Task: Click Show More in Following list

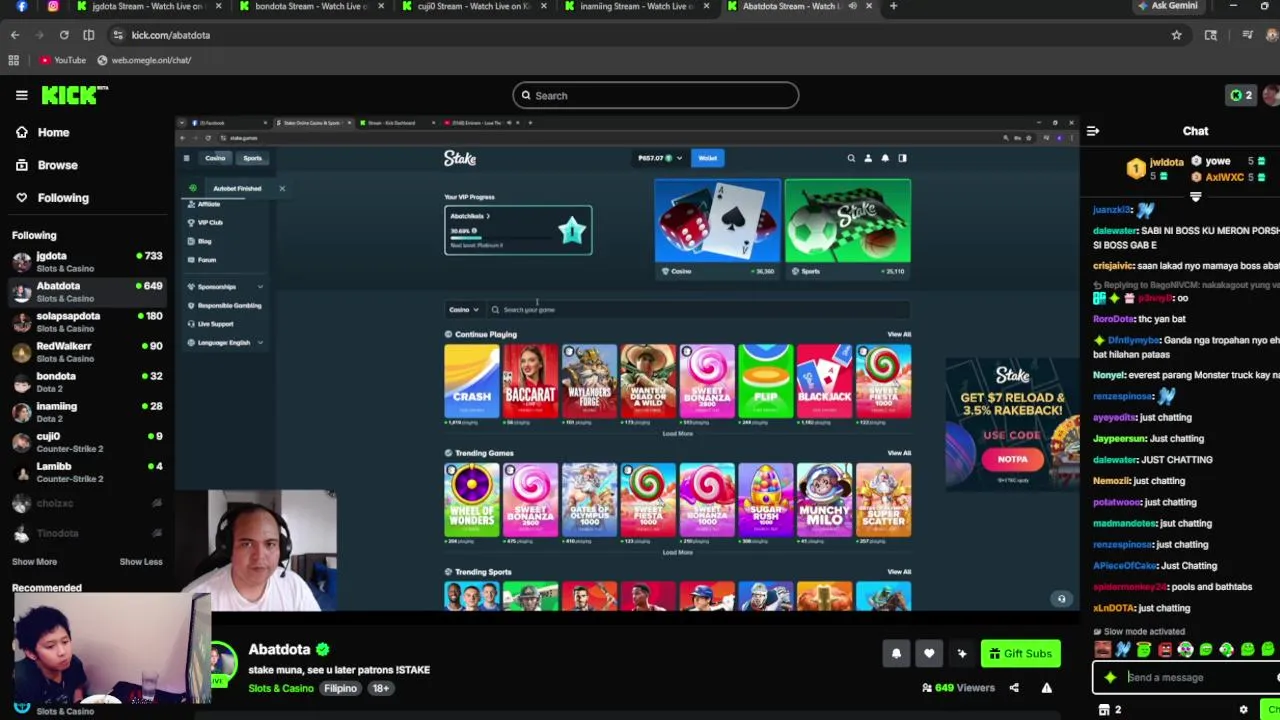Action: coord(34,562)
